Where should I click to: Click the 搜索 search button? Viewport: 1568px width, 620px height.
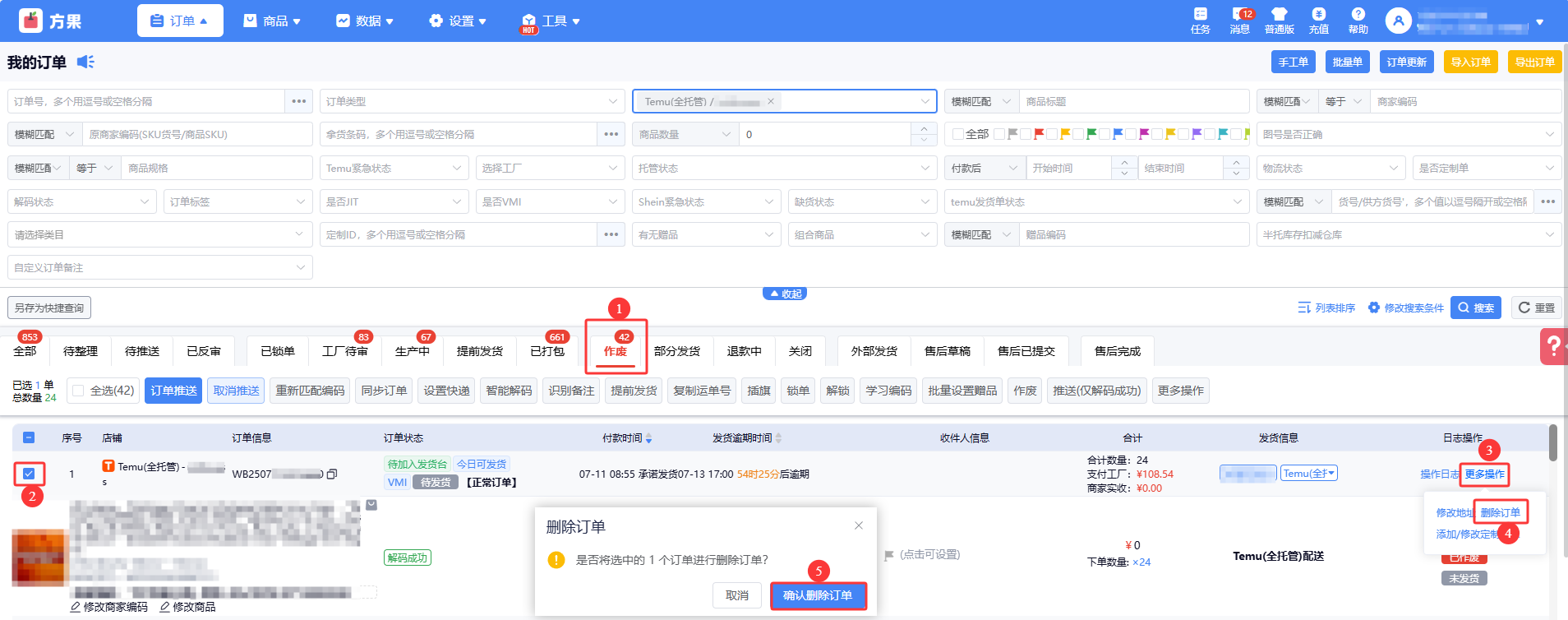(1475, 308)
